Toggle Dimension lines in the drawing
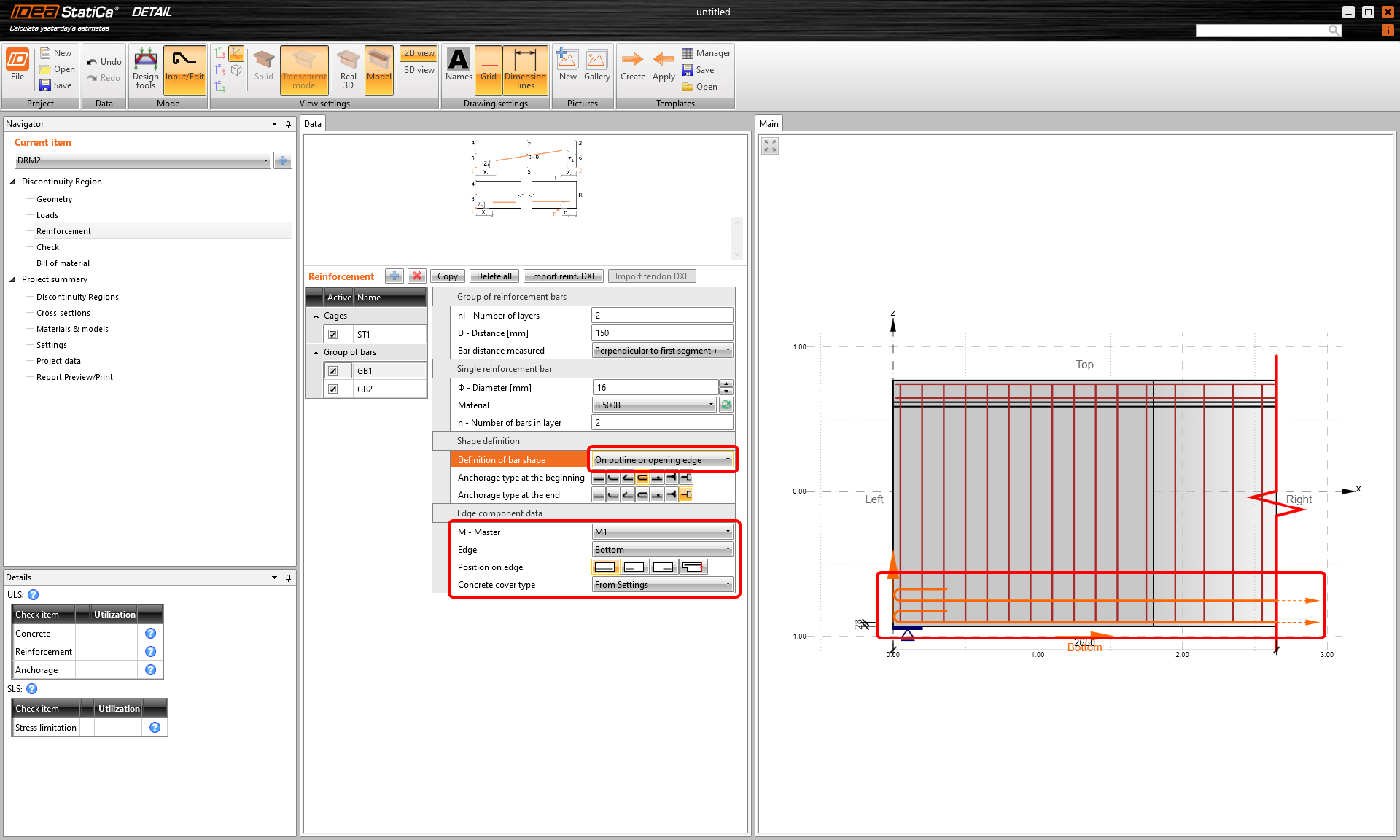1400x840 pixels. [525, 69]
